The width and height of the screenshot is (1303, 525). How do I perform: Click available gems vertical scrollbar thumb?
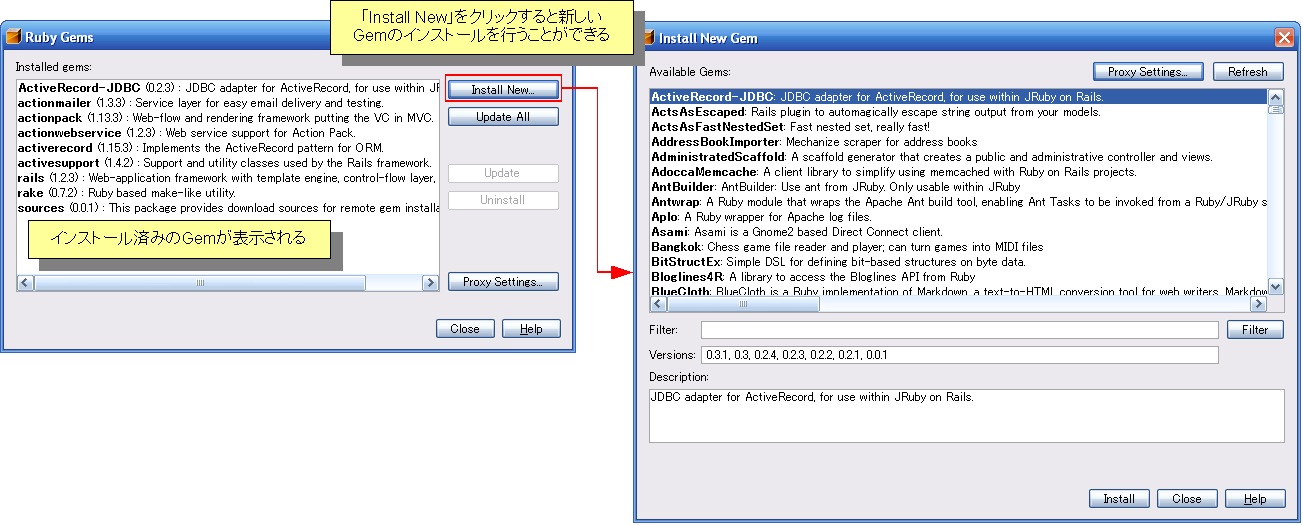click(x=1275, y=110)
